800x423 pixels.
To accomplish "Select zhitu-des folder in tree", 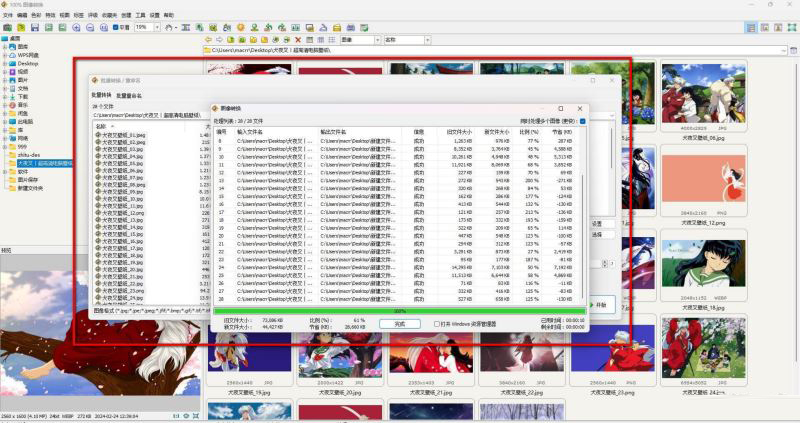I will [x=29, y=155].
